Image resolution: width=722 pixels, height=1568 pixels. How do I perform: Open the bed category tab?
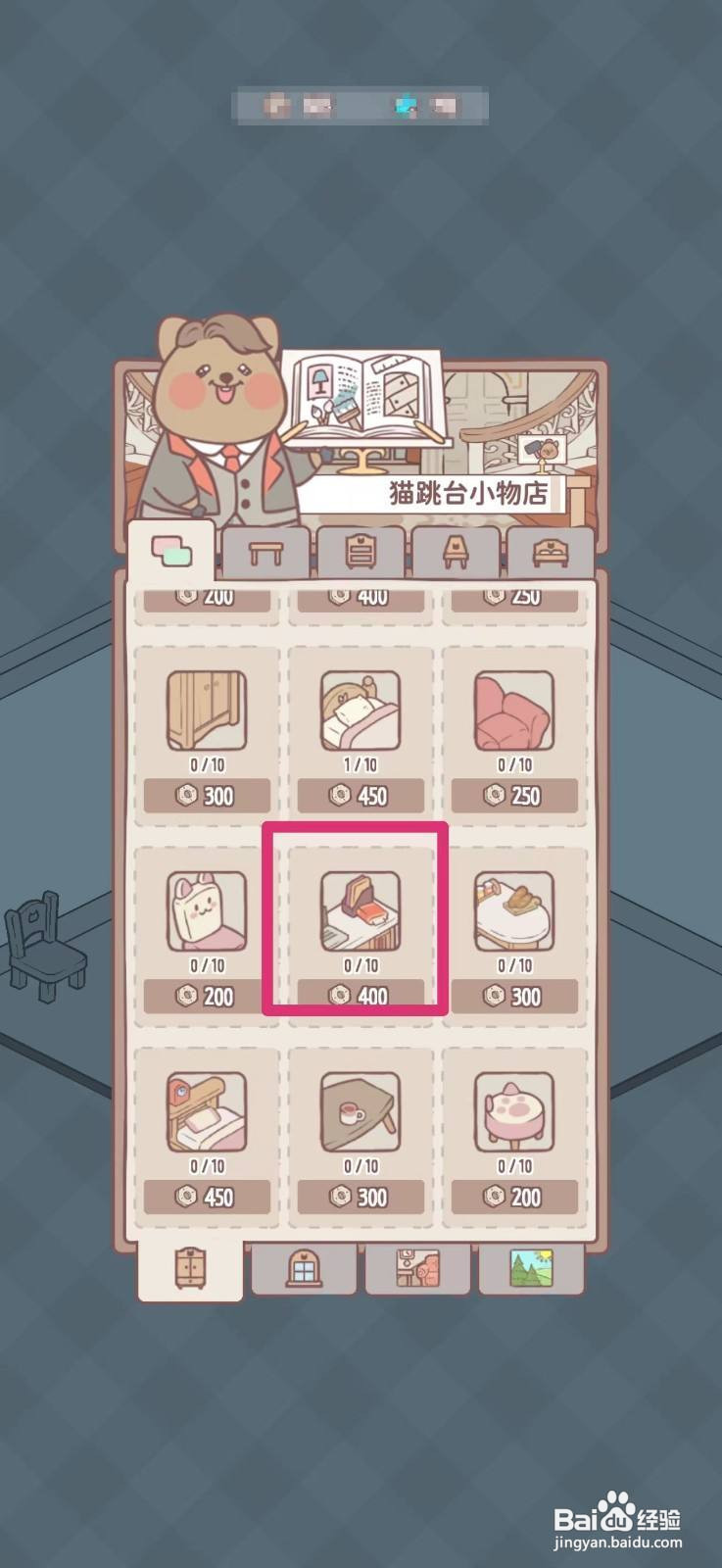550,552
